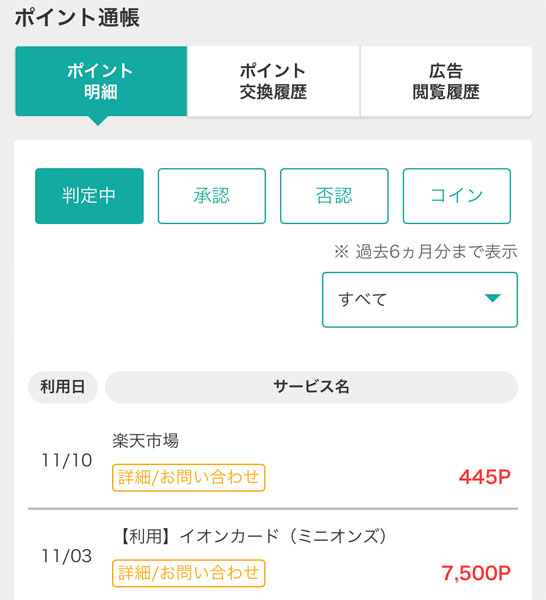The height and width of the screenshot is (600, 546).
Task: Open the 広告閲覧履歴 tab
Action: [446, 81]
